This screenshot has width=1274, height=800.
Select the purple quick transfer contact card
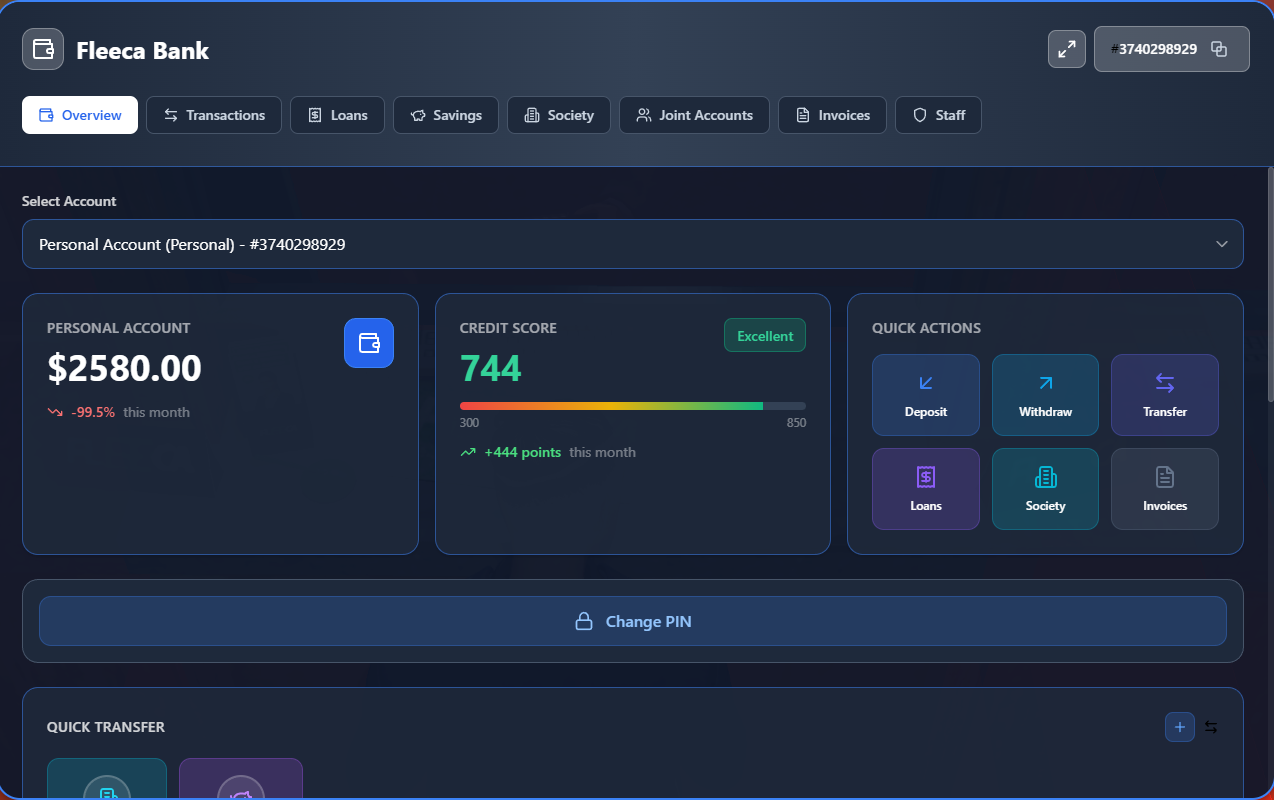pyautogui.click(x=241, y=779)
